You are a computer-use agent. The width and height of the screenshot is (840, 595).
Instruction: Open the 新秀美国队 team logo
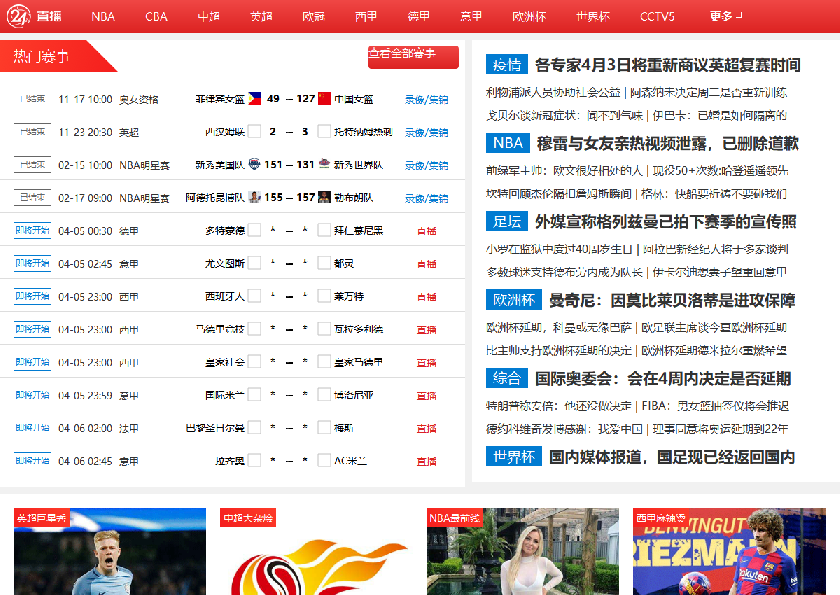[254, 164]
